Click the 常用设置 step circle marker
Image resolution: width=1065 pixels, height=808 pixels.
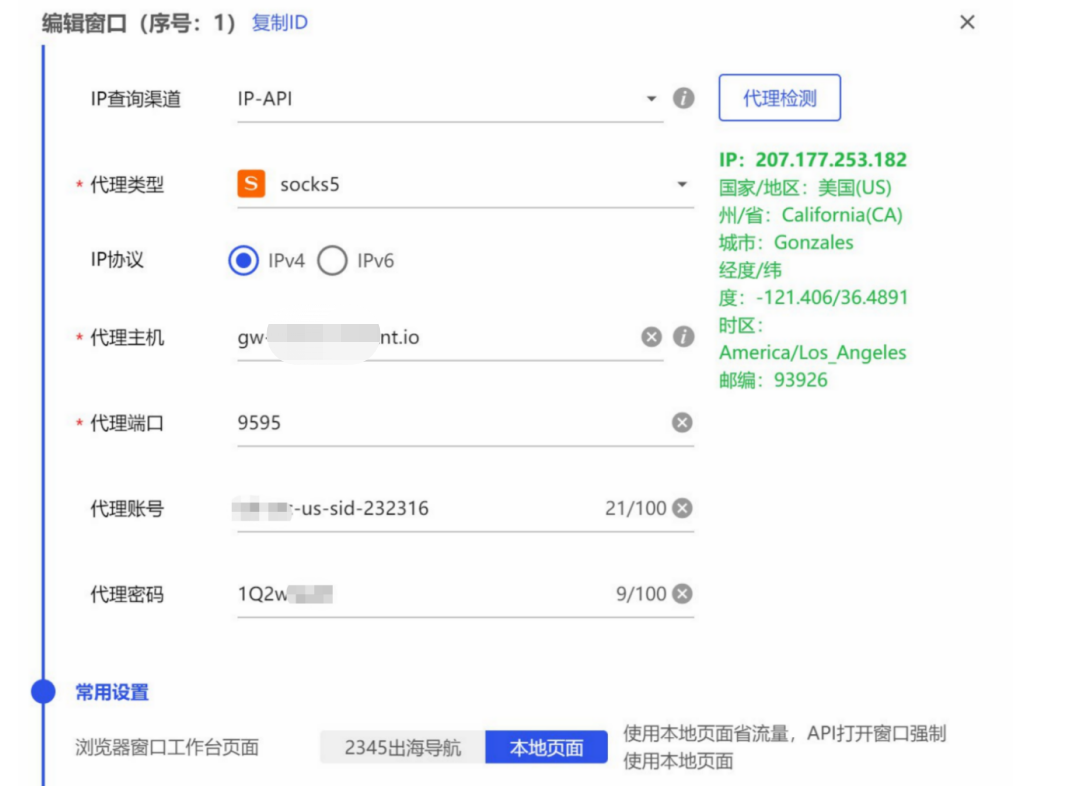pyautogui.click(x=43, y=692)
